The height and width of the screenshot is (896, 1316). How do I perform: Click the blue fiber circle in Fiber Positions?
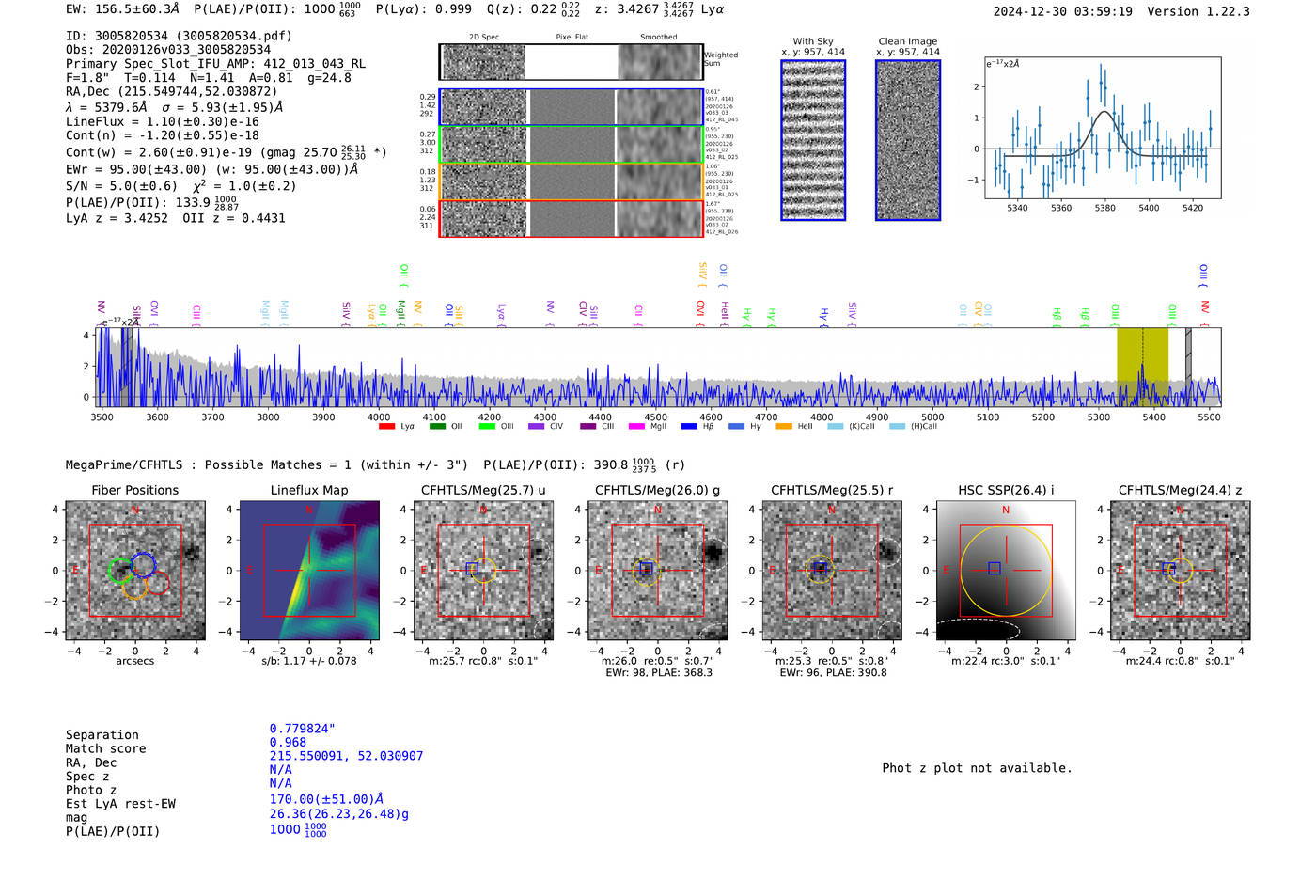pyautogui.click(x=143, y=565)
